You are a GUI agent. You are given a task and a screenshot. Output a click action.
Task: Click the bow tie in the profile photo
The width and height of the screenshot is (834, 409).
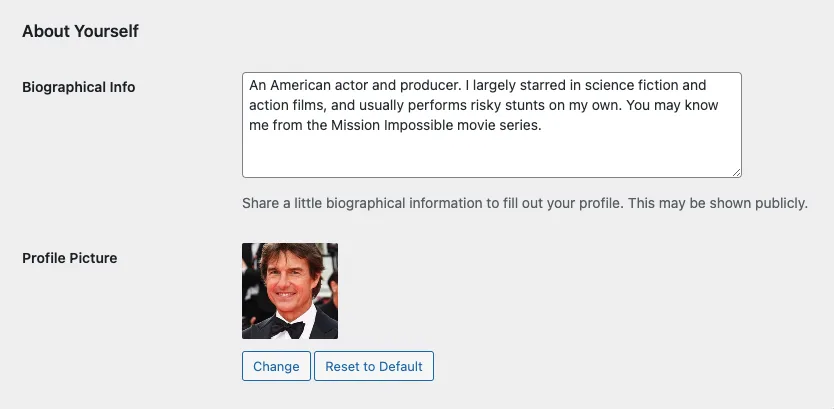click(288, 327)
